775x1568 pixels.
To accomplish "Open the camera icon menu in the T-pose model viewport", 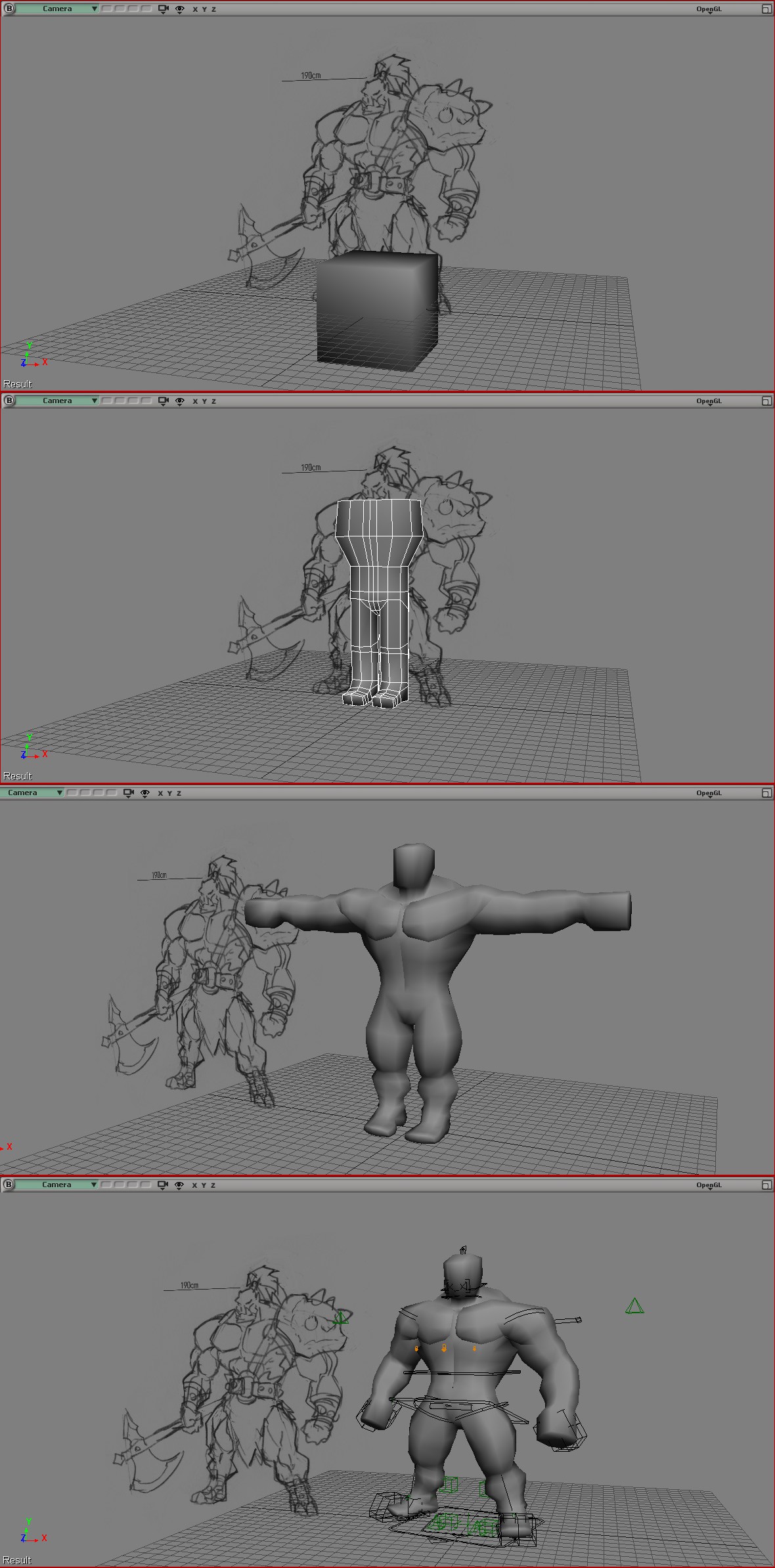I will pyautogui.click(x=129, y=793).
